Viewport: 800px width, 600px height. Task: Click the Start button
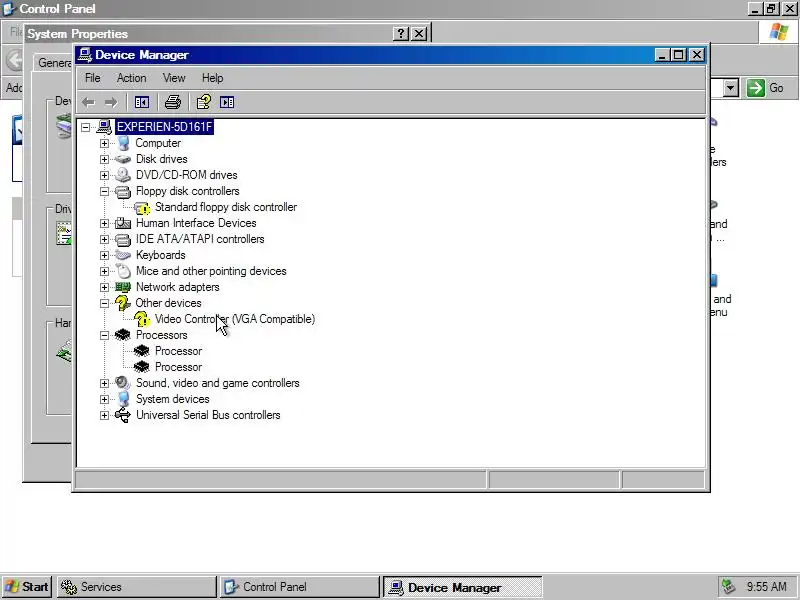[27, 587]
